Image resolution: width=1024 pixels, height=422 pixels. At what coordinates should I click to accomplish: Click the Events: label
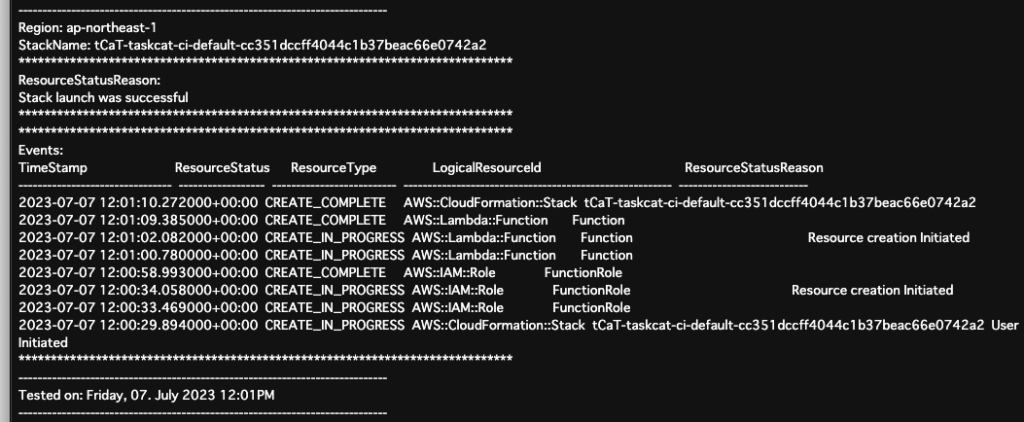pos(40,150)
